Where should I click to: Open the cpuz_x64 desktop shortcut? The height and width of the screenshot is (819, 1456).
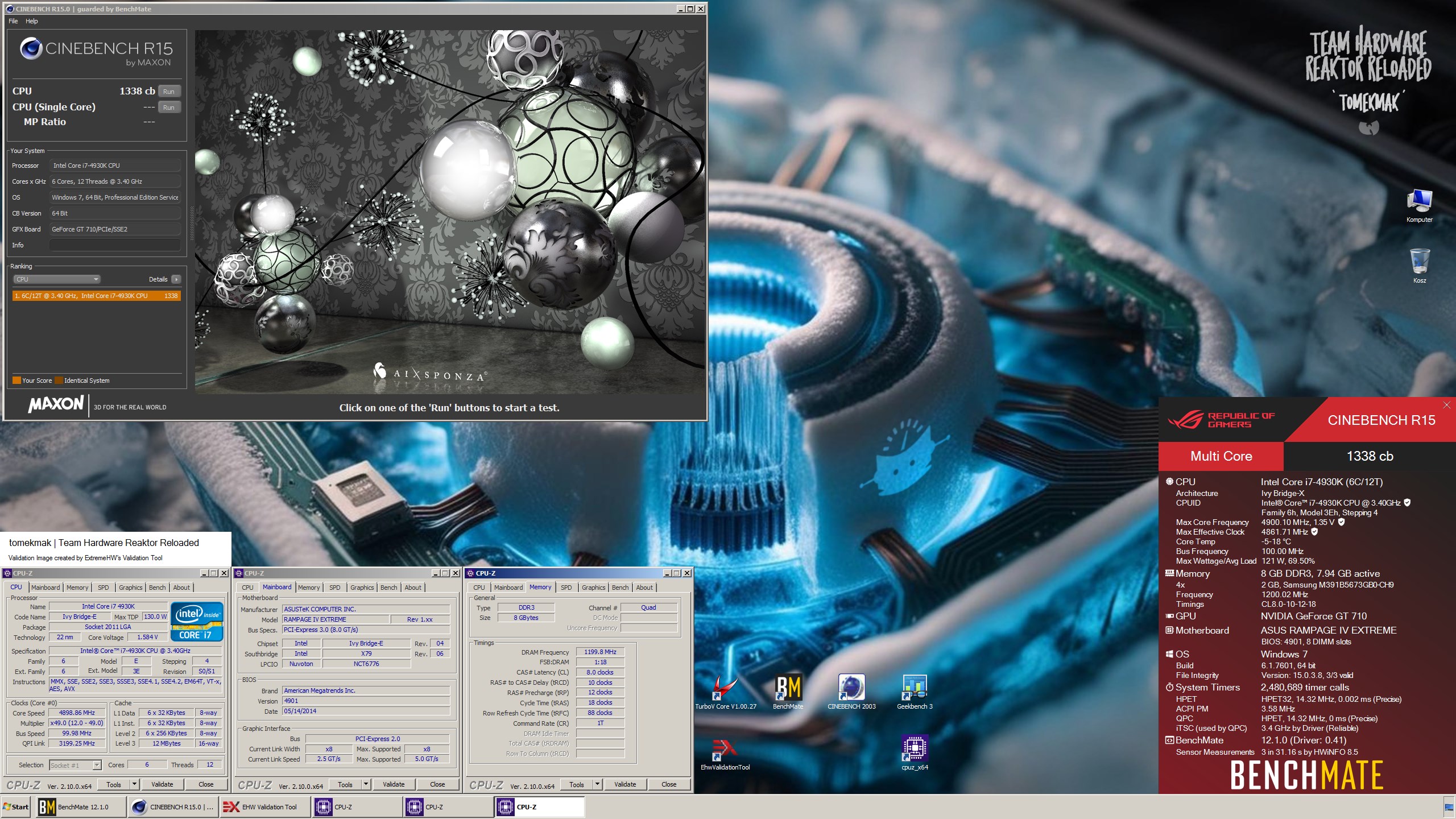pos(915,754)
